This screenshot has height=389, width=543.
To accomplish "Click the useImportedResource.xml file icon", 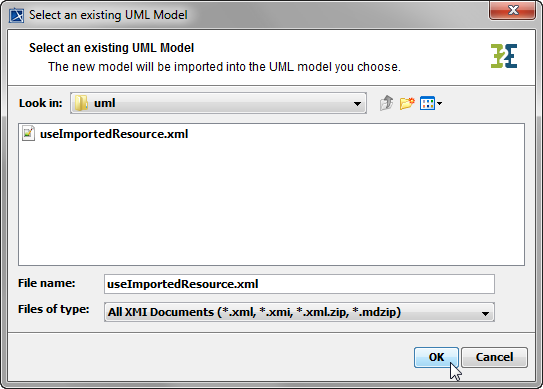I will coord(28,133).
